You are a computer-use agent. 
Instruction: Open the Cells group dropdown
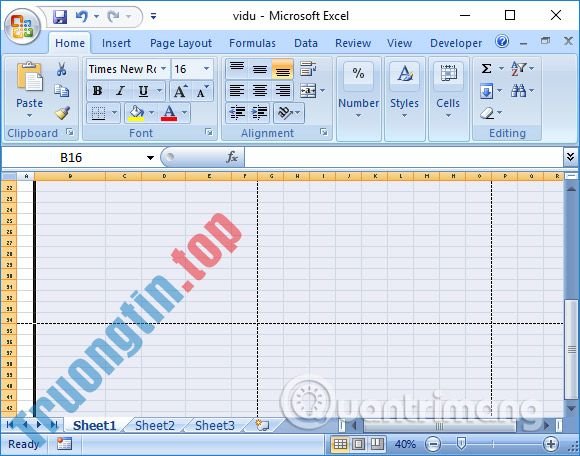pos(448,99)
